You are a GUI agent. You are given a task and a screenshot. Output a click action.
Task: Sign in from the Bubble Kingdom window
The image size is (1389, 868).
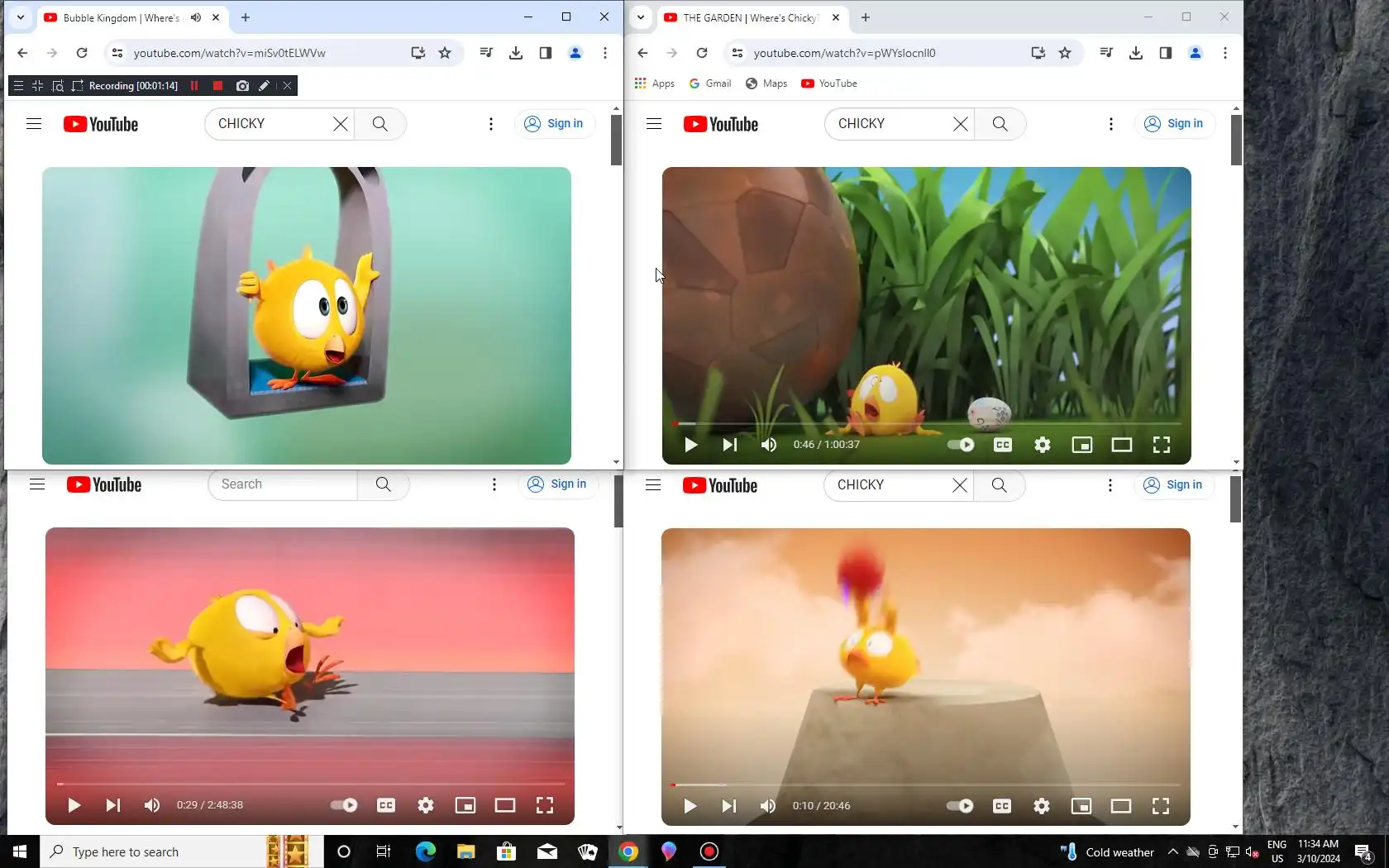[x=555, y=124]
